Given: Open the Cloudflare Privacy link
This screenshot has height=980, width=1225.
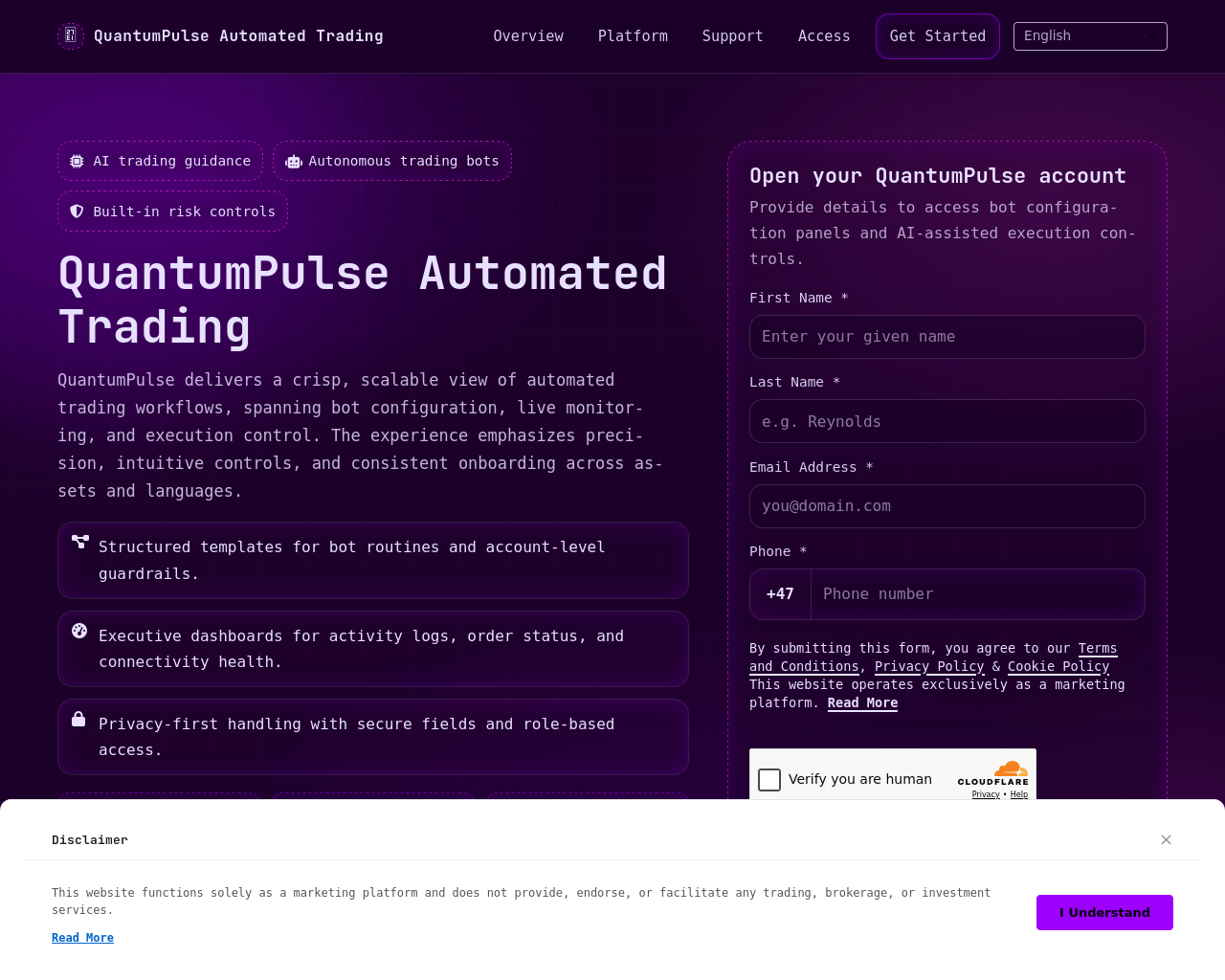Looking at the screenshot, I should coord(986,794).
